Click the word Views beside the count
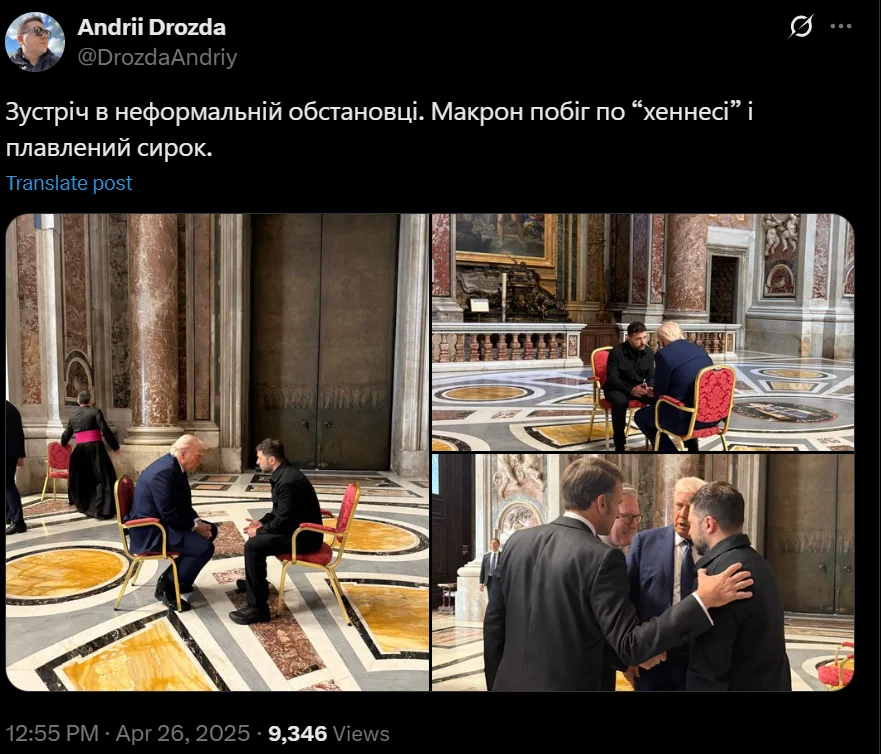 [361, 734]
